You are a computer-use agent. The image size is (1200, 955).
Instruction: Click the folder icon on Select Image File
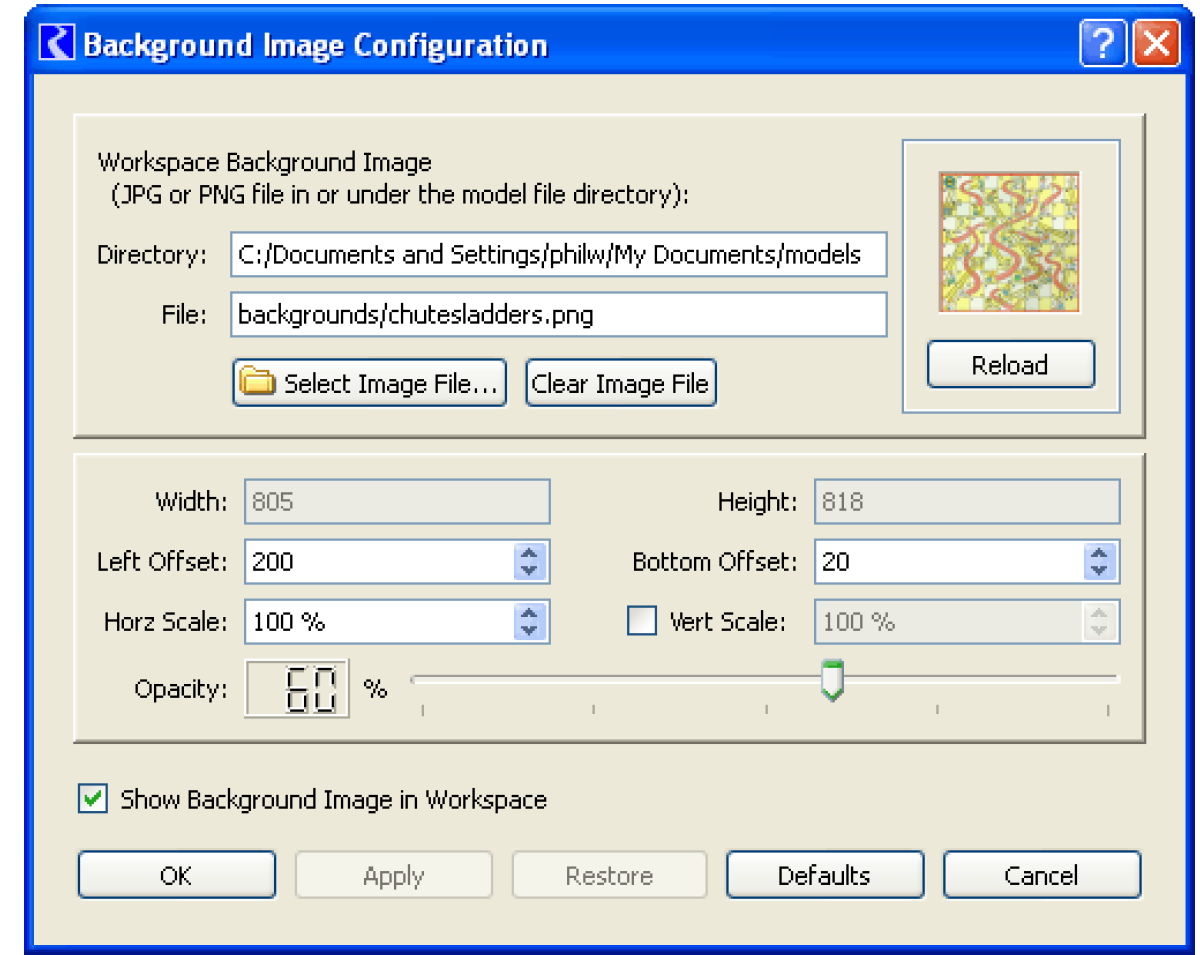point(258,384)
